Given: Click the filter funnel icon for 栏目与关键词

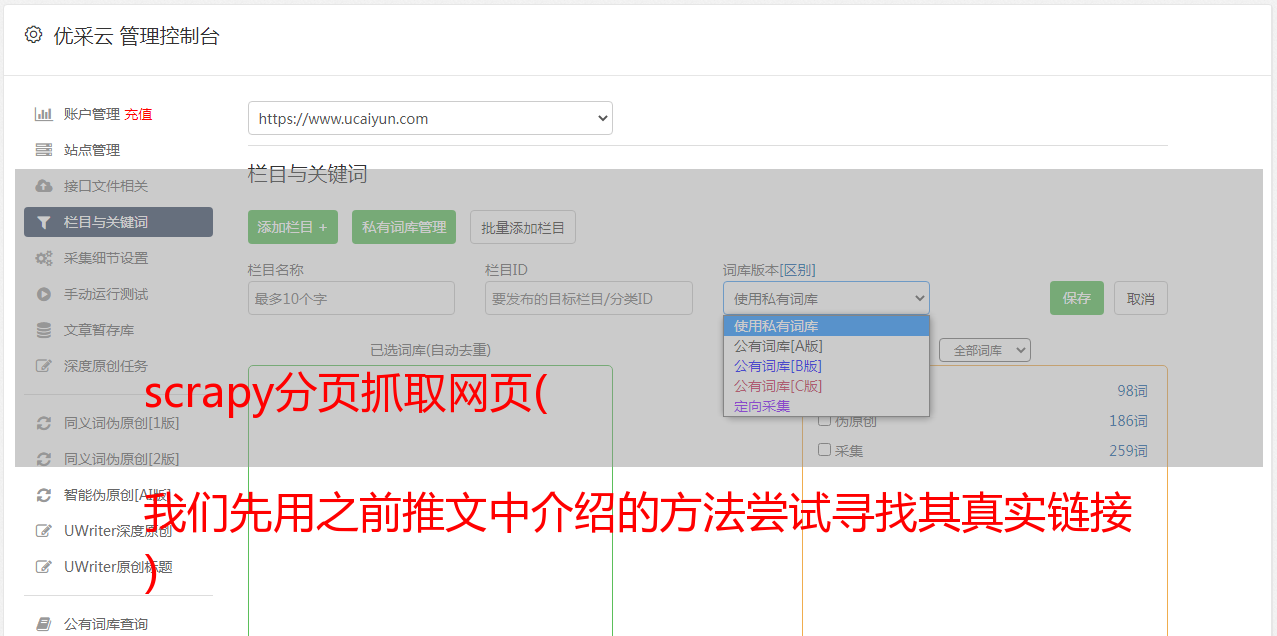Looking at the screenshot, I should pyautogui.click(x=43, y=222).
